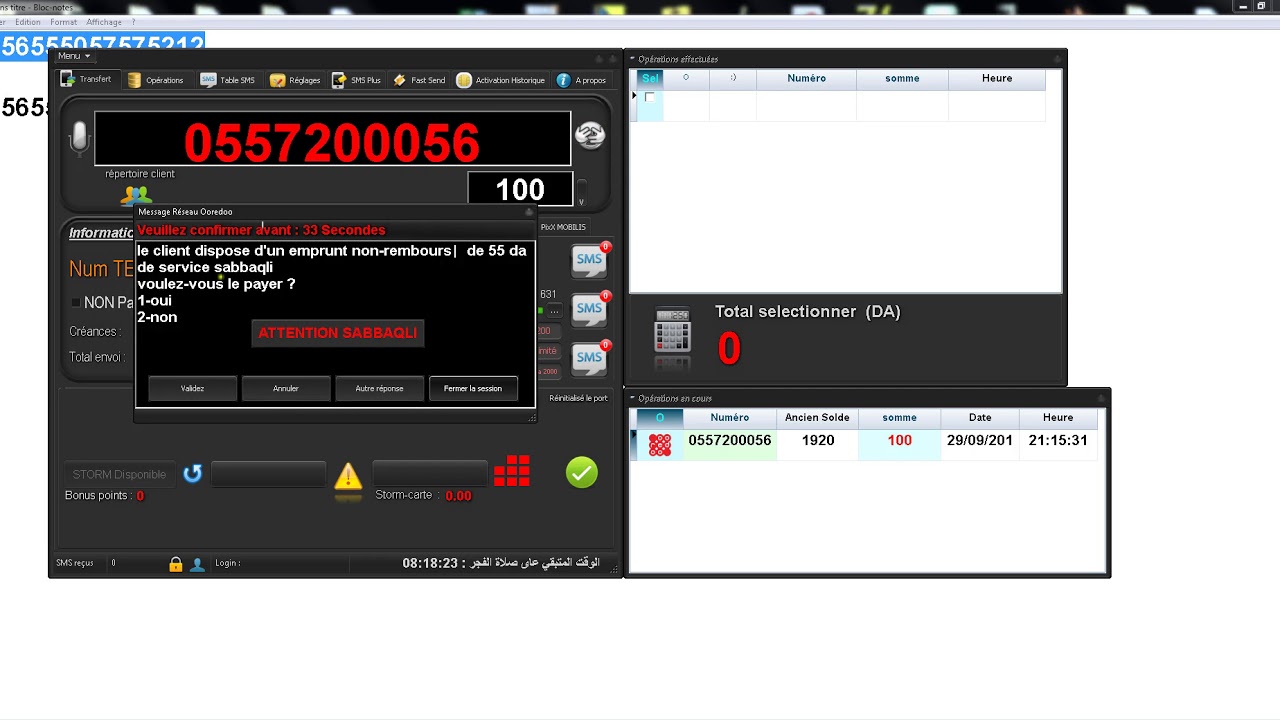Click the Annuler button
Image resolution: width=1280 pixels, height=720 pixels.
286,388
